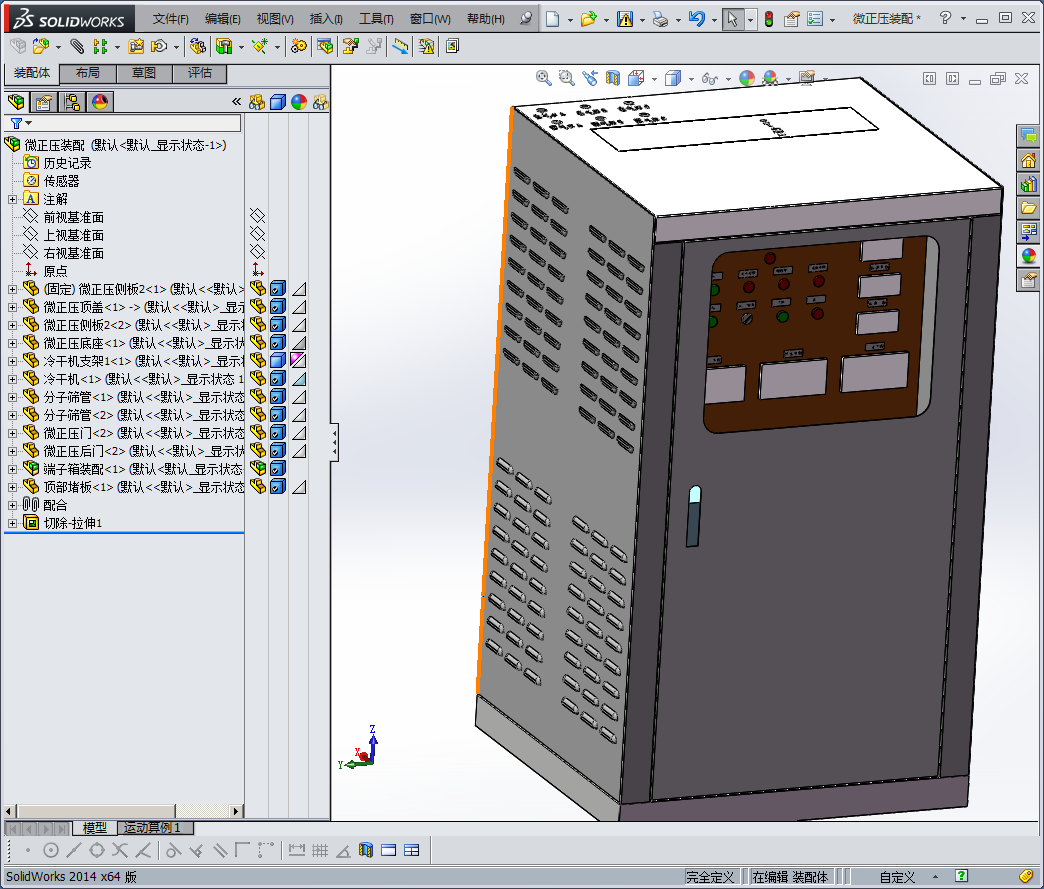Open the Appearances ball in right task pane
Screen dimensions: 1044x889
1028,256
